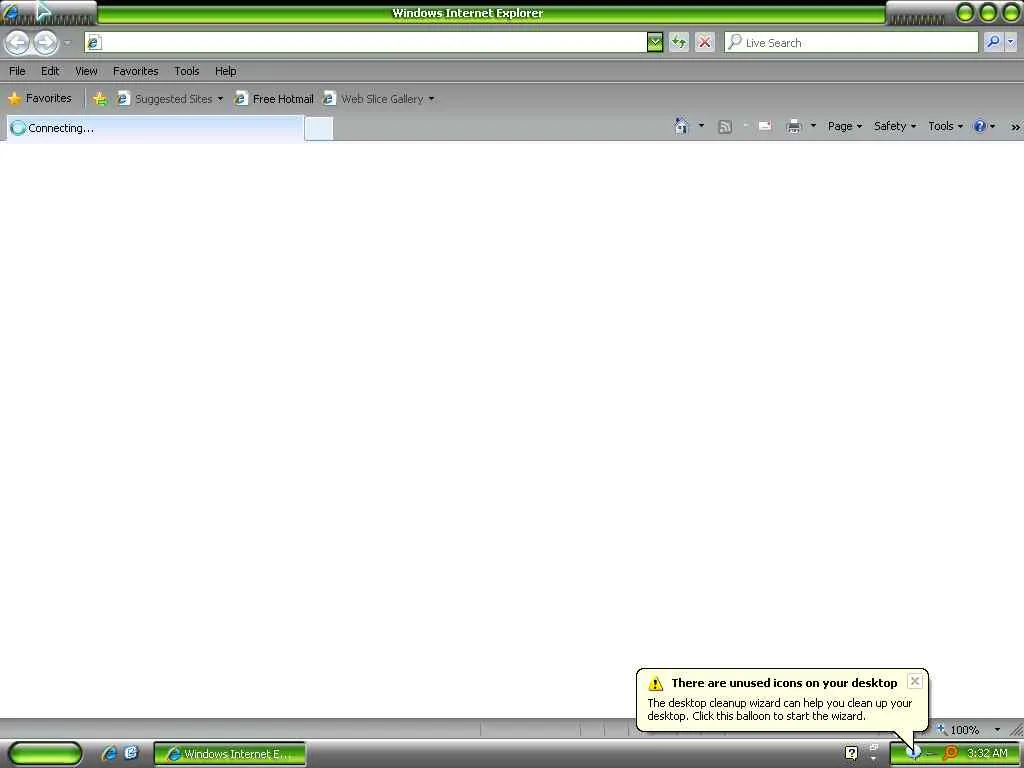Image resolution: width=1024 pixels, height=768 pixels.
Task: Click in the Live Search box
Action: pyautogui.click(x=851, y=42)
